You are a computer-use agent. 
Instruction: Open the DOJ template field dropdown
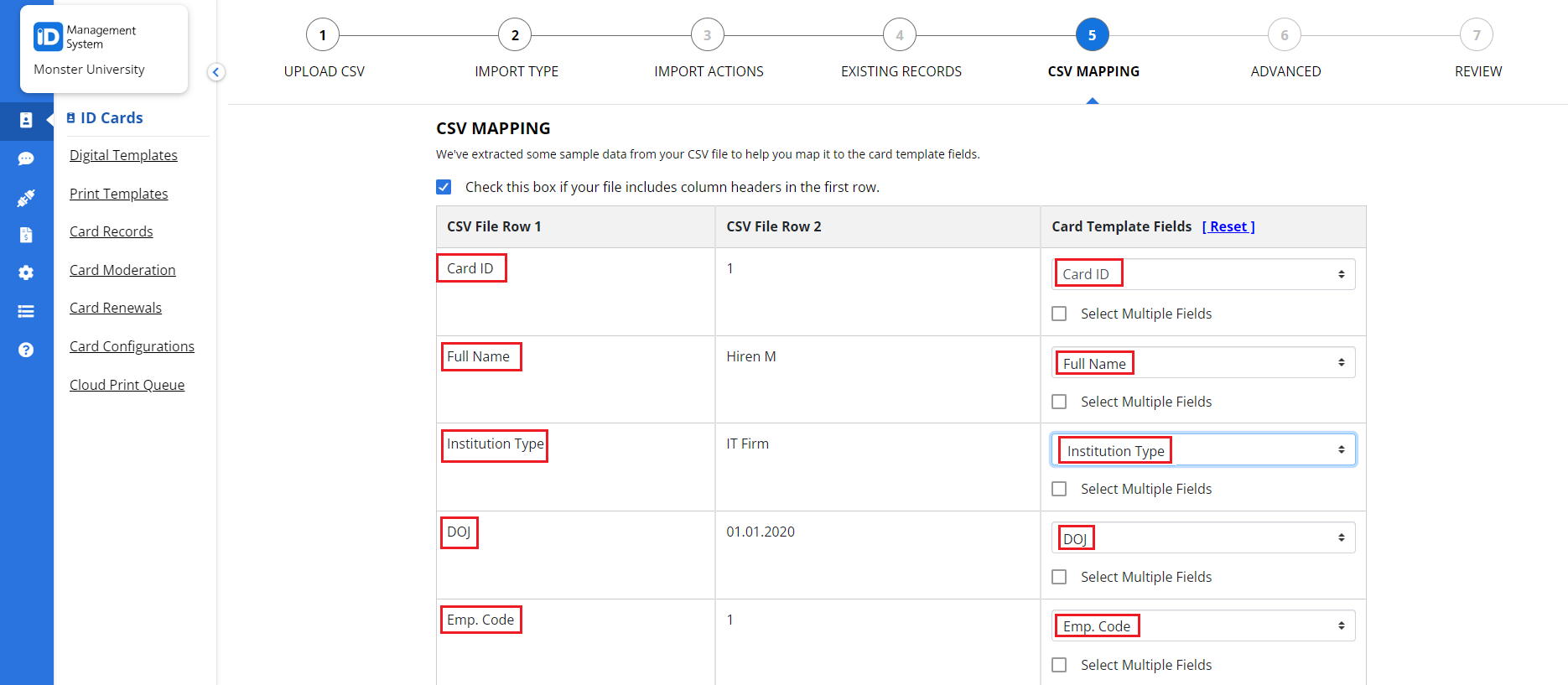coord(1203,537)
